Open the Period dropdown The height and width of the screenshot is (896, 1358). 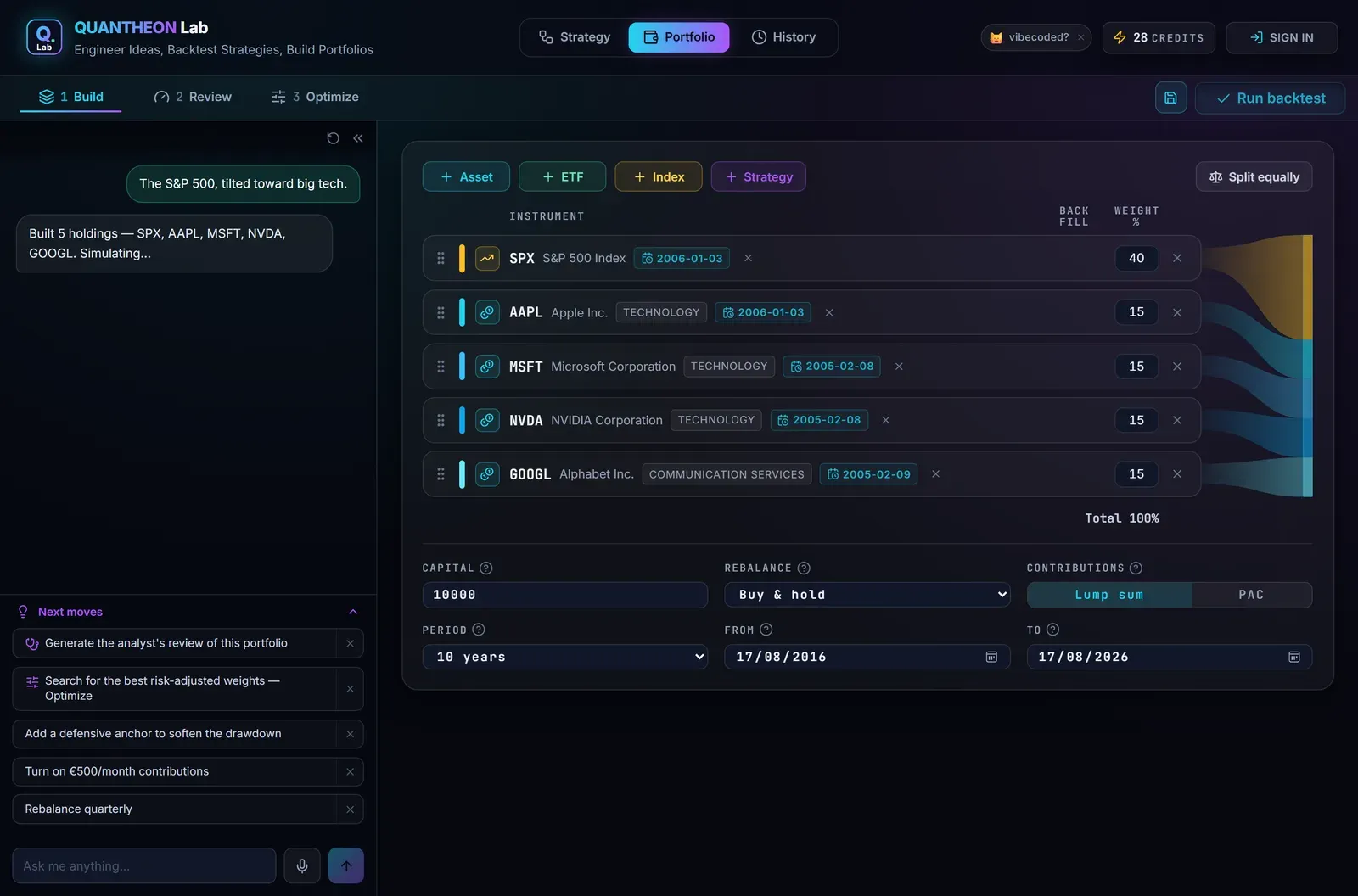point(565,657)
